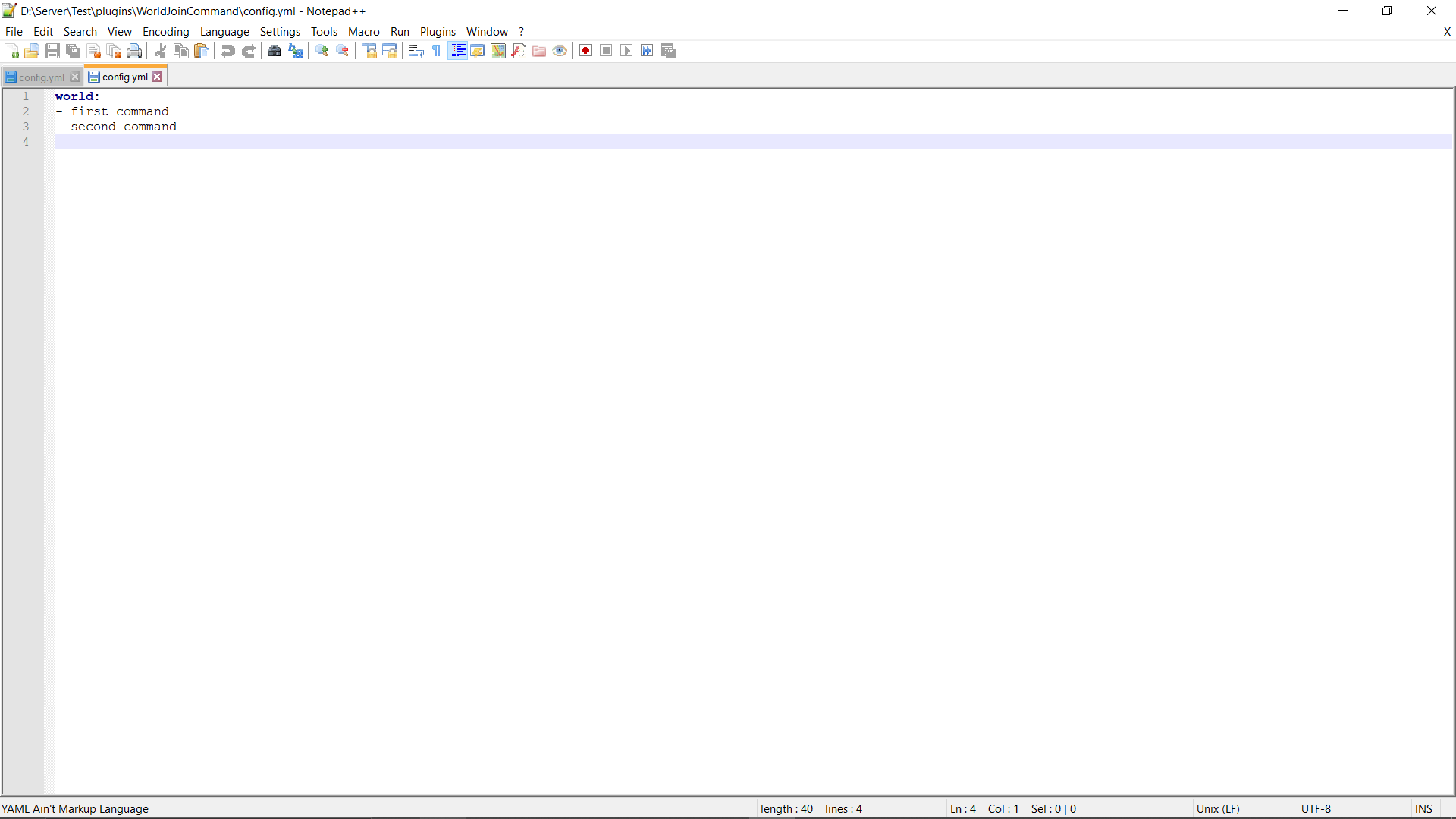Image resolution: width=1456 pixels, height=819 pixels.
Task: Toggle show all characters pilcrow button
Action: click(437, 51)
